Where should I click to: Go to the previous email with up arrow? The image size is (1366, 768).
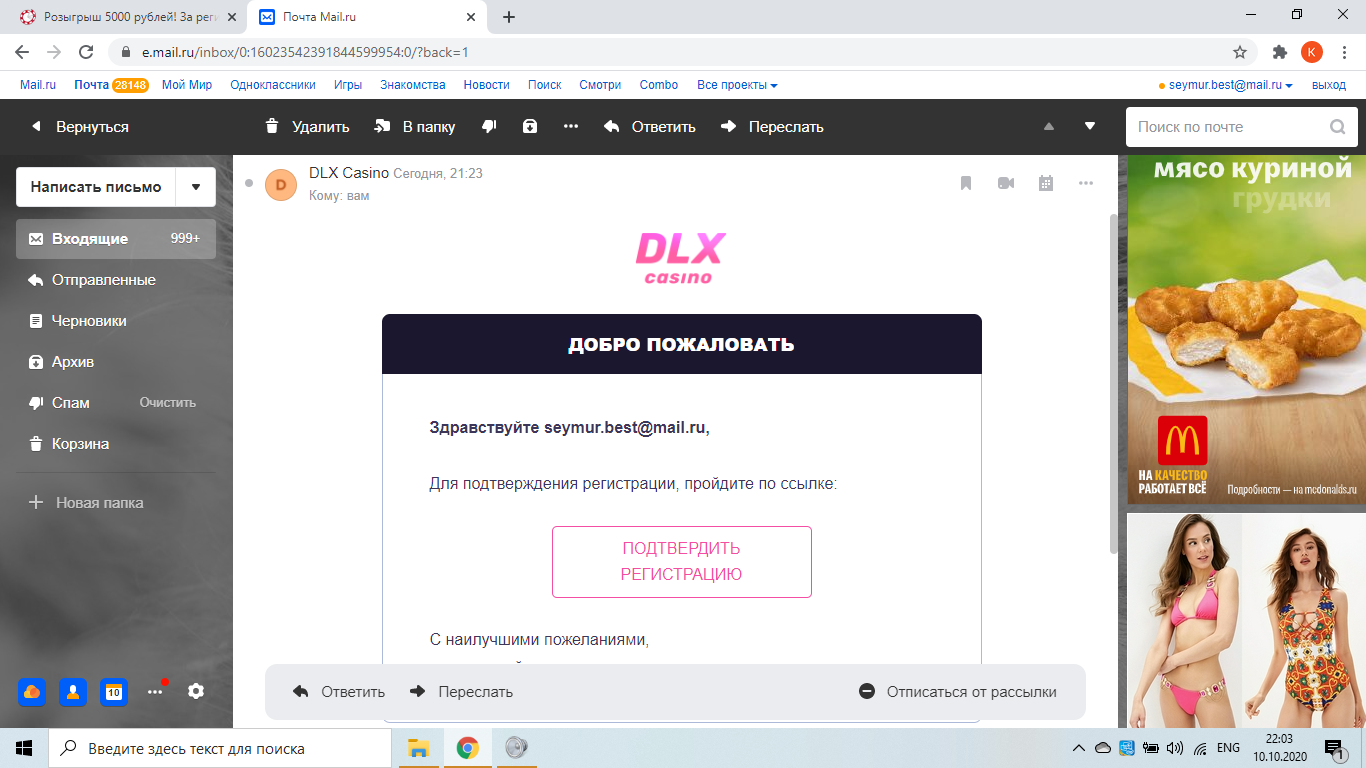coord(1049,127)
